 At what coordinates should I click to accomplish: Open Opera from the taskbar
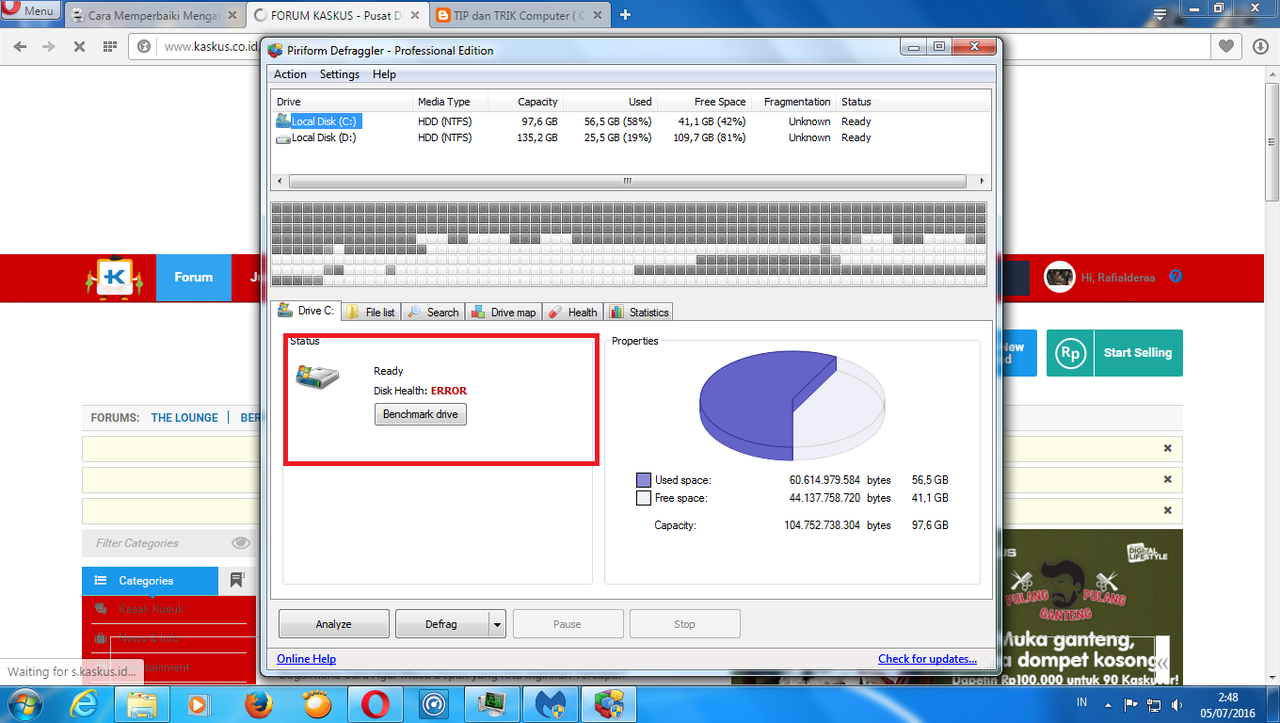(376, 704)
